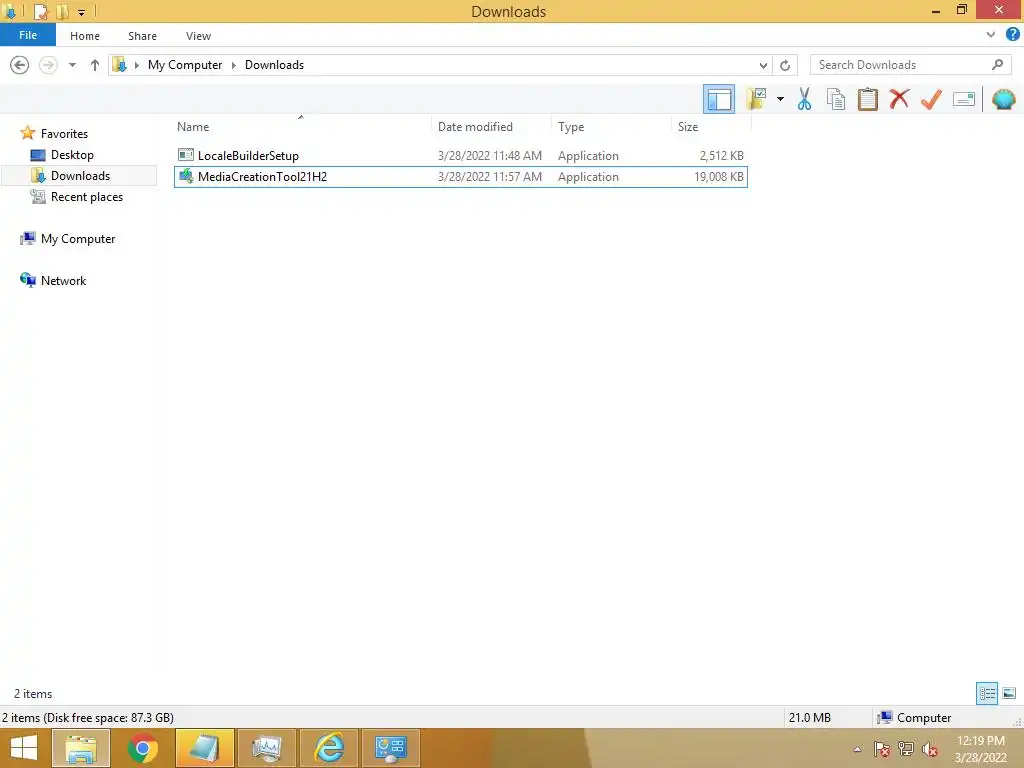Open recent locations dropdown arrow
Image resolution: width=1024 pixels, height=768 pixels.
tap(72, 65)
